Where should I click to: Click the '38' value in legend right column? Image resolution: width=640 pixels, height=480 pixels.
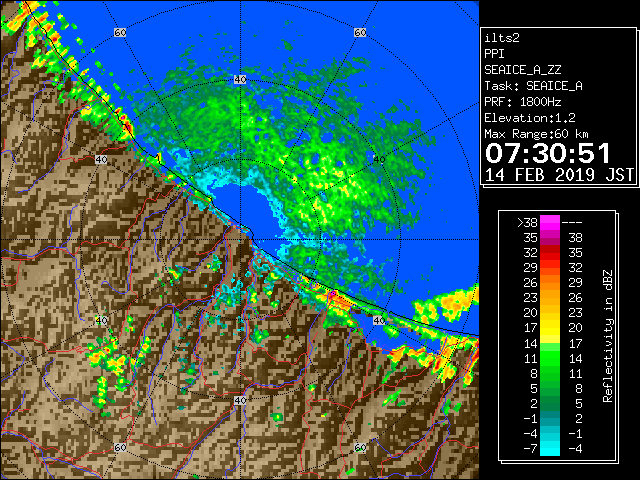tap(575, 238)
